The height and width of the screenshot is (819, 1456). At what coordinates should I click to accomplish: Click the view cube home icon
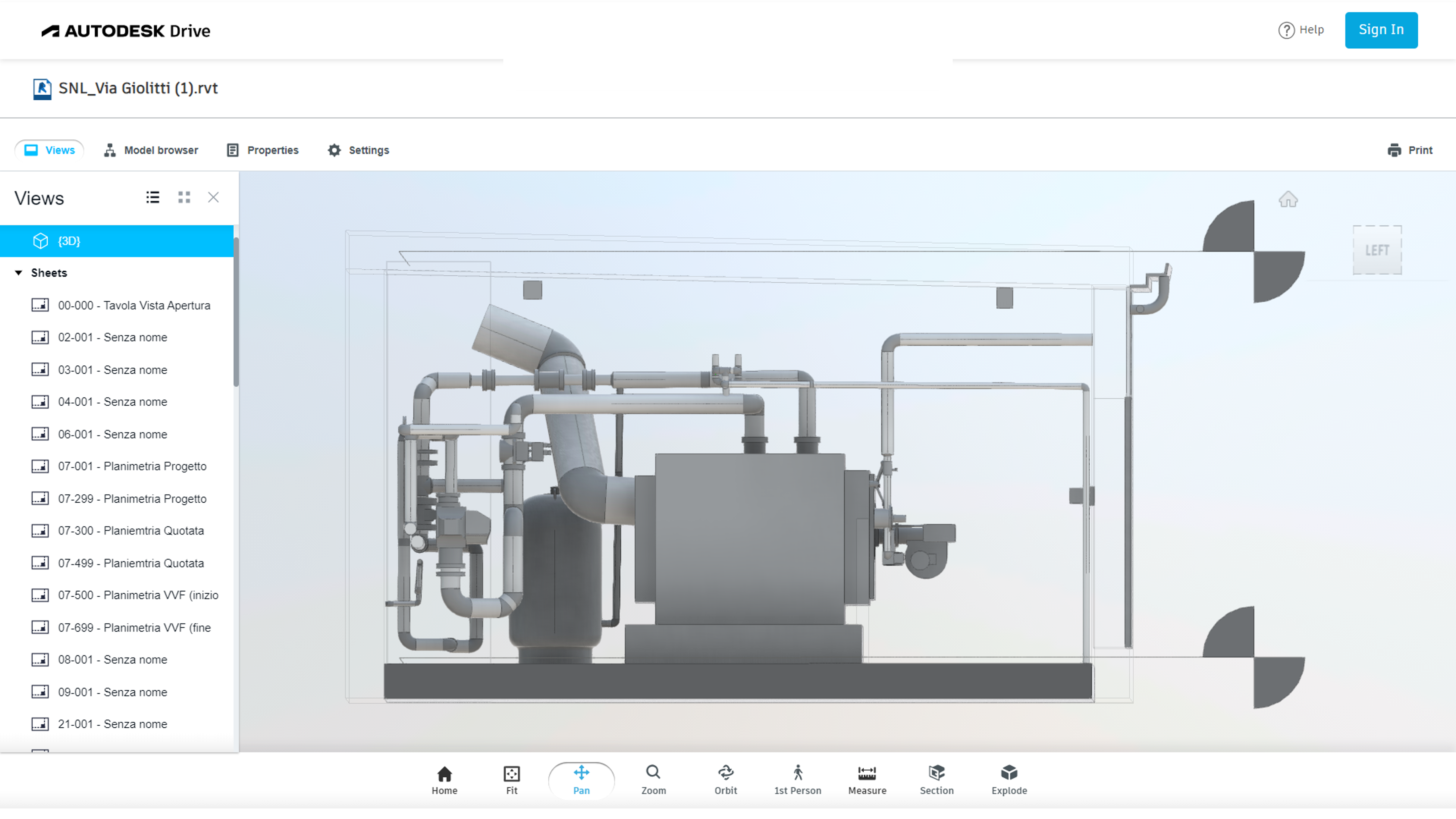coord(1288,200)
